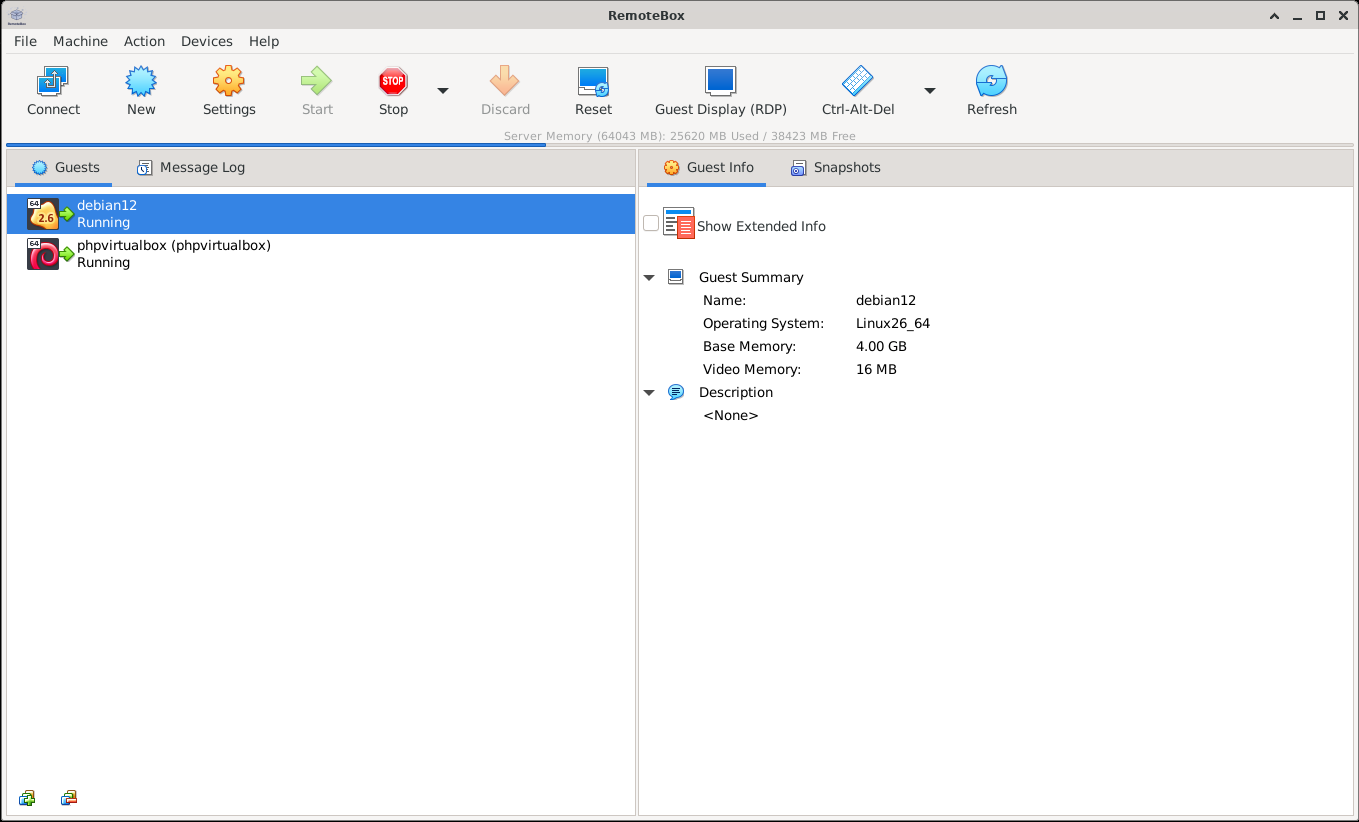This screenshot has height=822, width=1359.
Task: Click the Discard toolbar button
Action: [x=505, y=91]
